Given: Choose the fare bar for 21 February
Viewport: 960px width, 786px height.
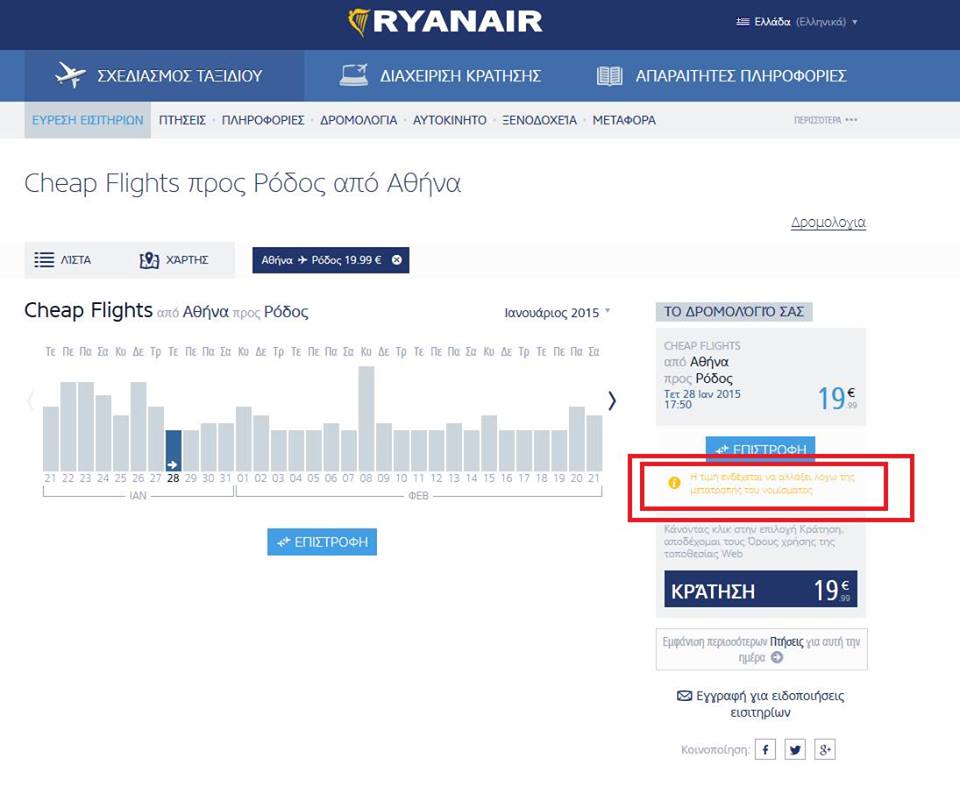Looking at the screenshot, I should [594, 443].
